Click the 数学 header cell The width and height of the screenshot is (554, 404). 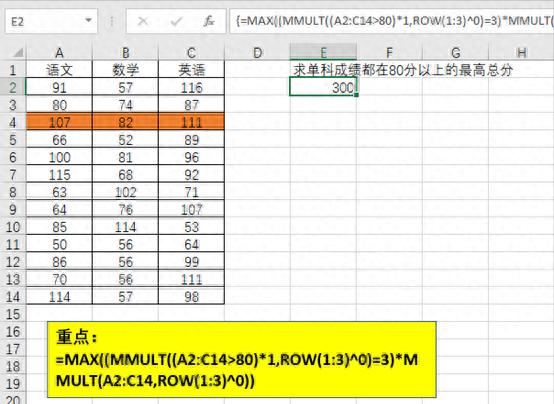coord(125,70)
